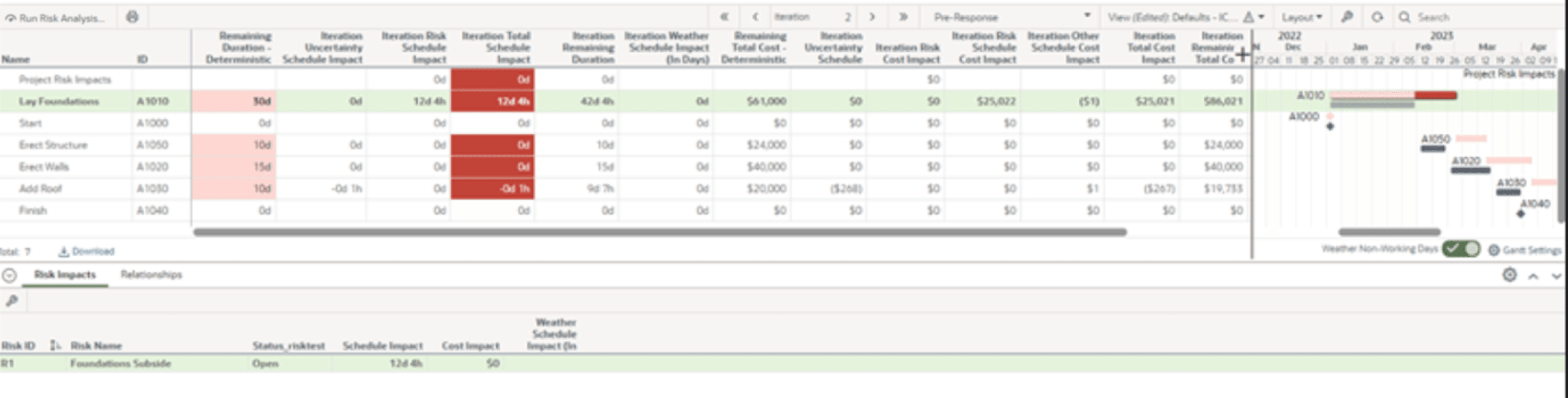1568x398 pixels.
Task: Click the A1010 Gantt bar
Action: 1393,96
